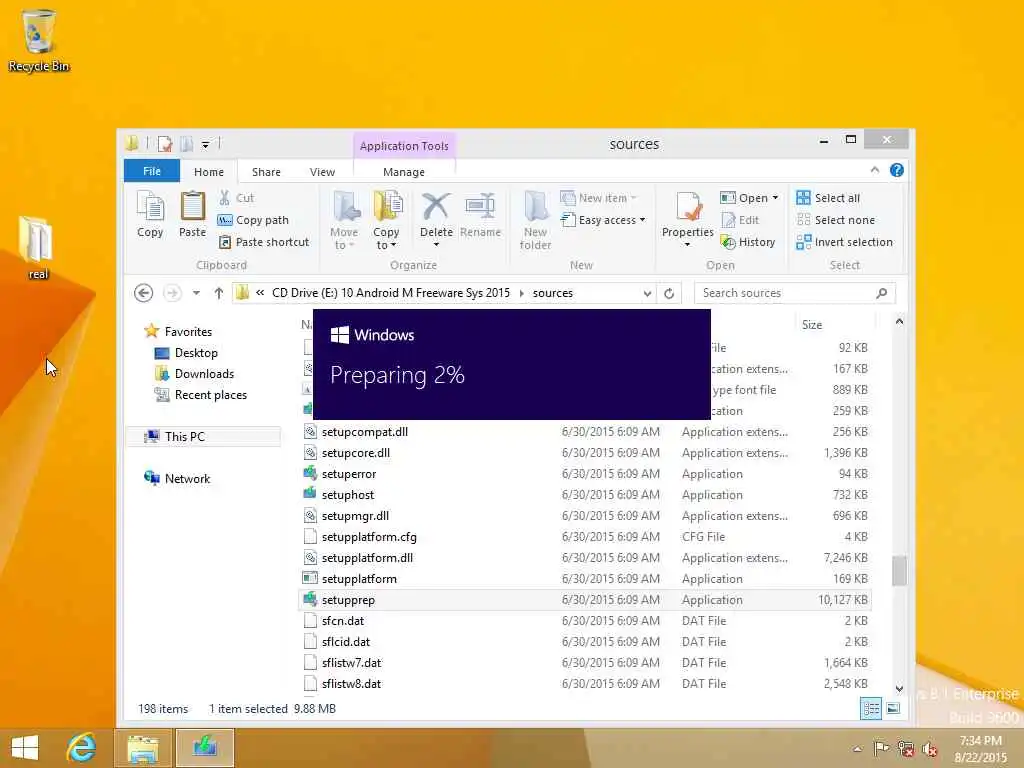Click the Action Center flag tray icon
Viewport: 1024px width, 768px height.
[881, 748]
